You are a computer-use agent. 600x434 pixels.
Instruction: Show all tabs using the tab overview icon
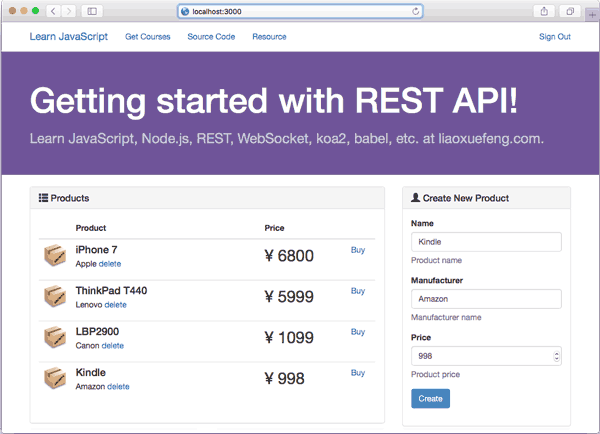[x=570, y=10]
